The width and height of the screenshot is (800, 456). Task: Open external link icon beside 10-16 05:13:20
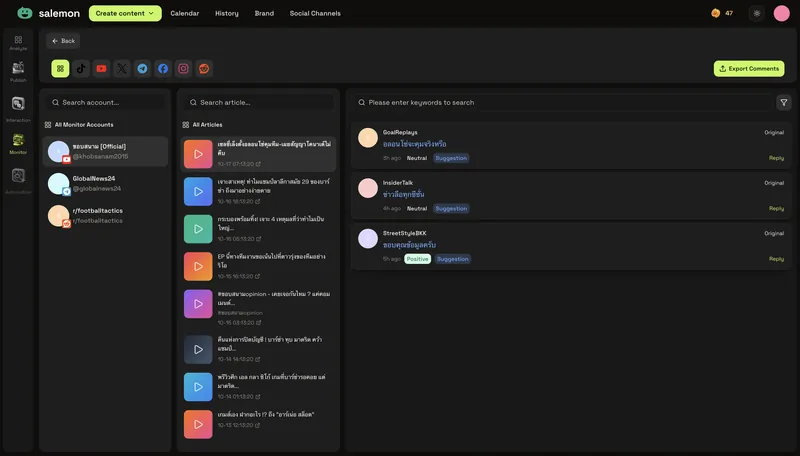click(x=259, y=239)
